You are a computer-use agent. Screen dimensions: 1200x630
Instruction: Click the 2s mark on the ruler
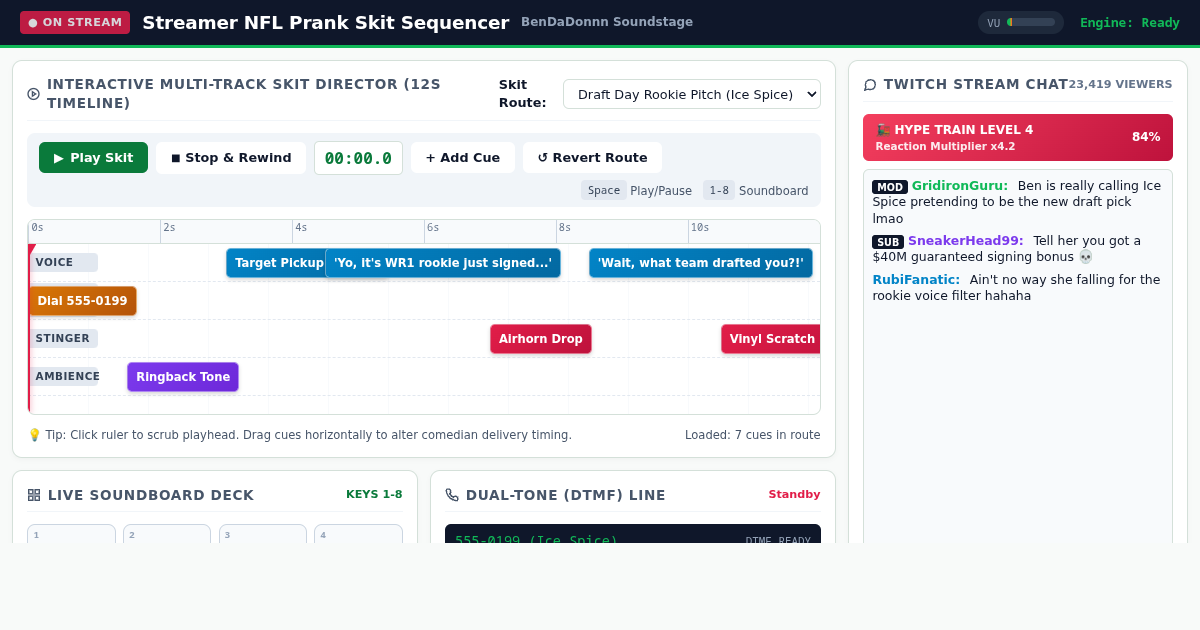(169, 228)
